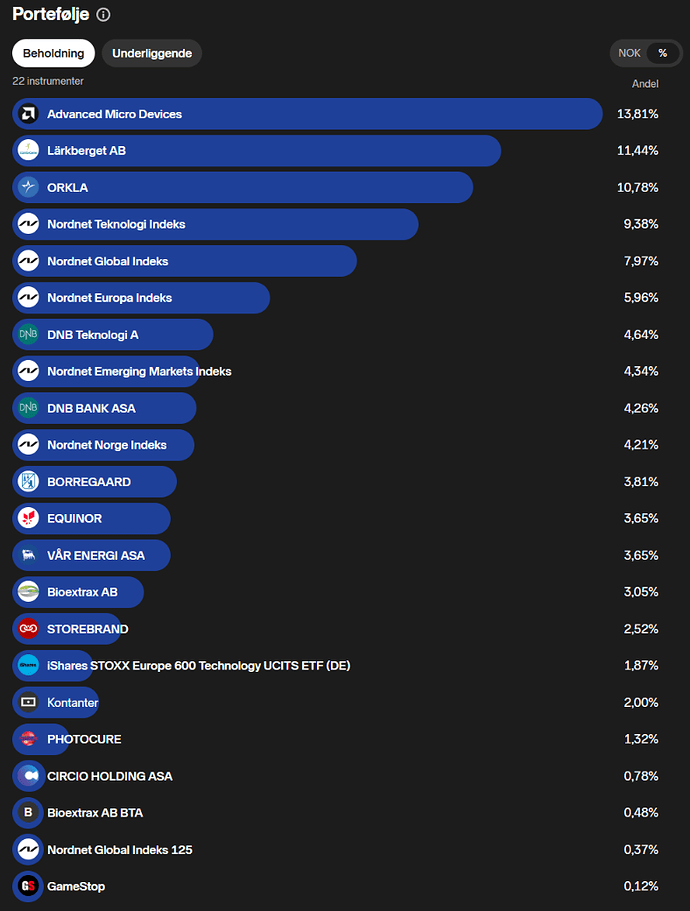Open iShares STOXX Europe 600 Technology ETF

coord(198,666)
